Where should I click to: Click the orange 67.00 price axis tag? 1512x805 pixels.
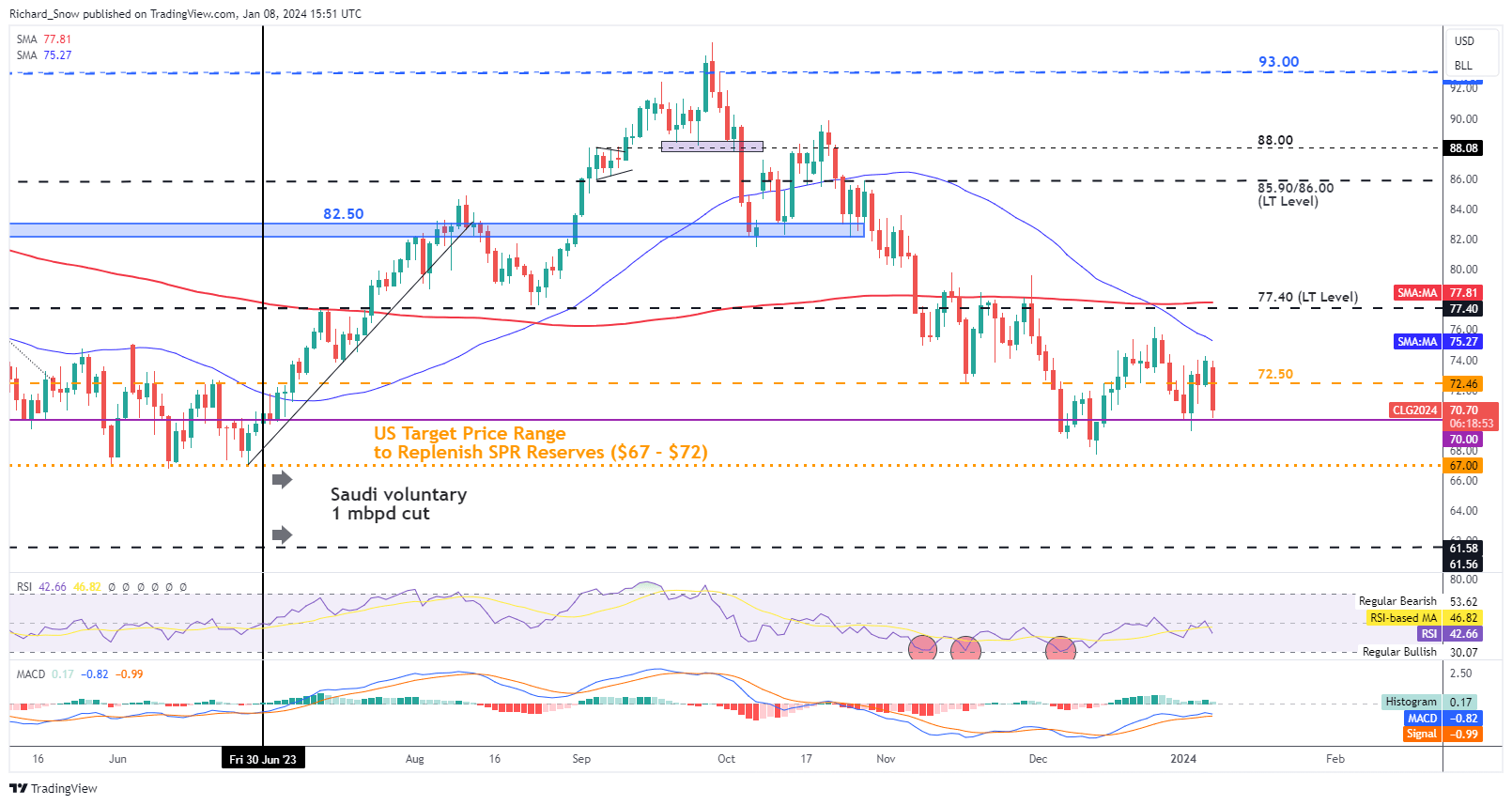[1463, 466]
